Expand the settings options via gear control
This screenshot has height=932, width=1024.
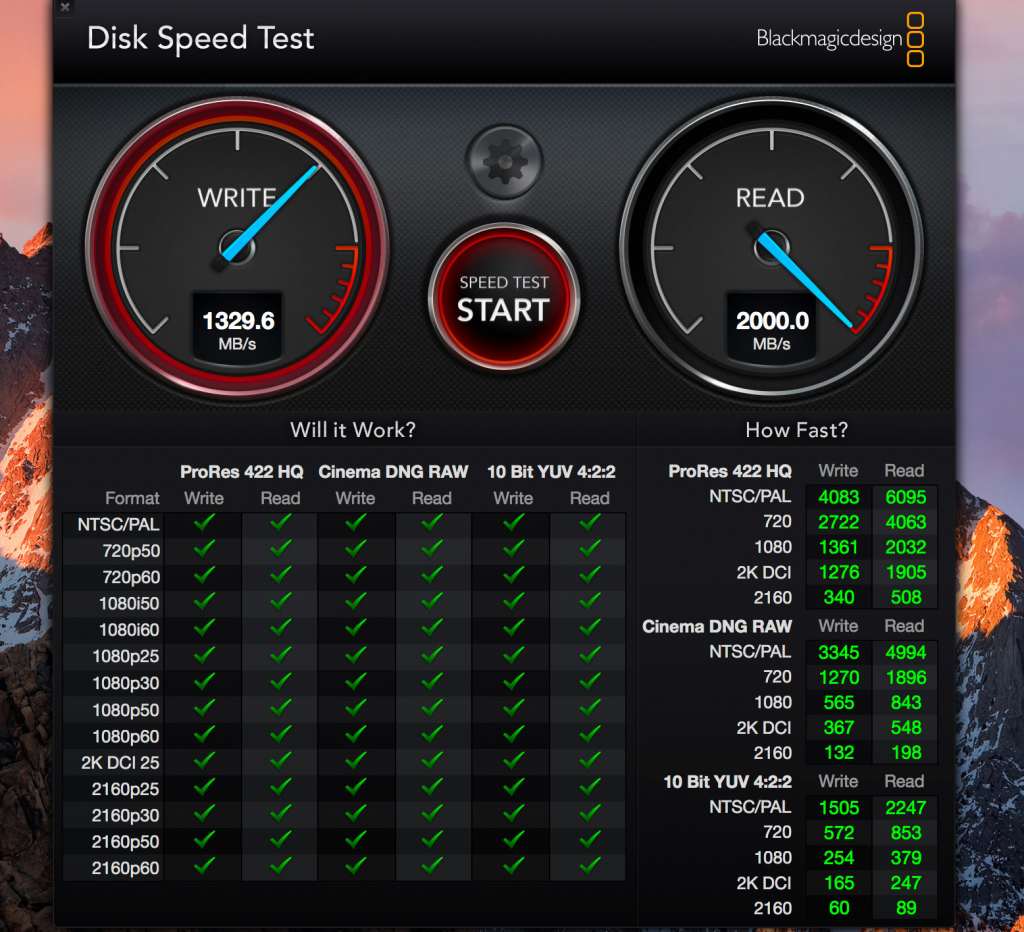(x=504, y=160)
